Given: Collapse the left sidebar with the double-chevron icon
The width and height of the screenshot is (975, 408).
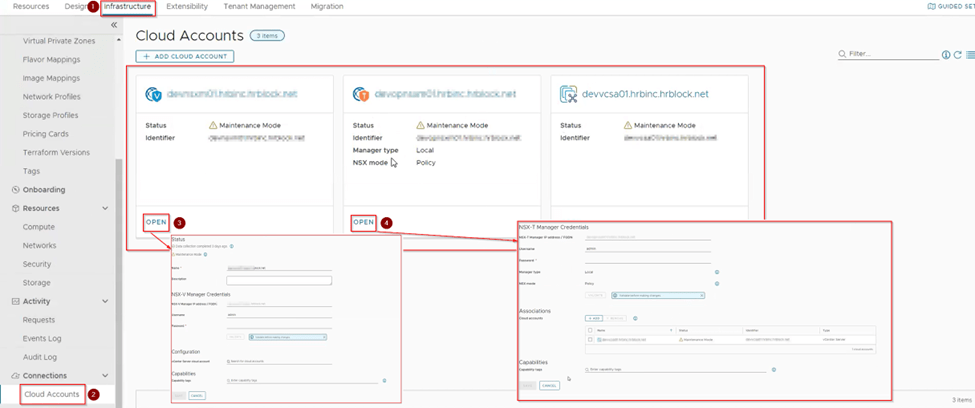Looking at the screenshot, I should (x=113, y=24).
